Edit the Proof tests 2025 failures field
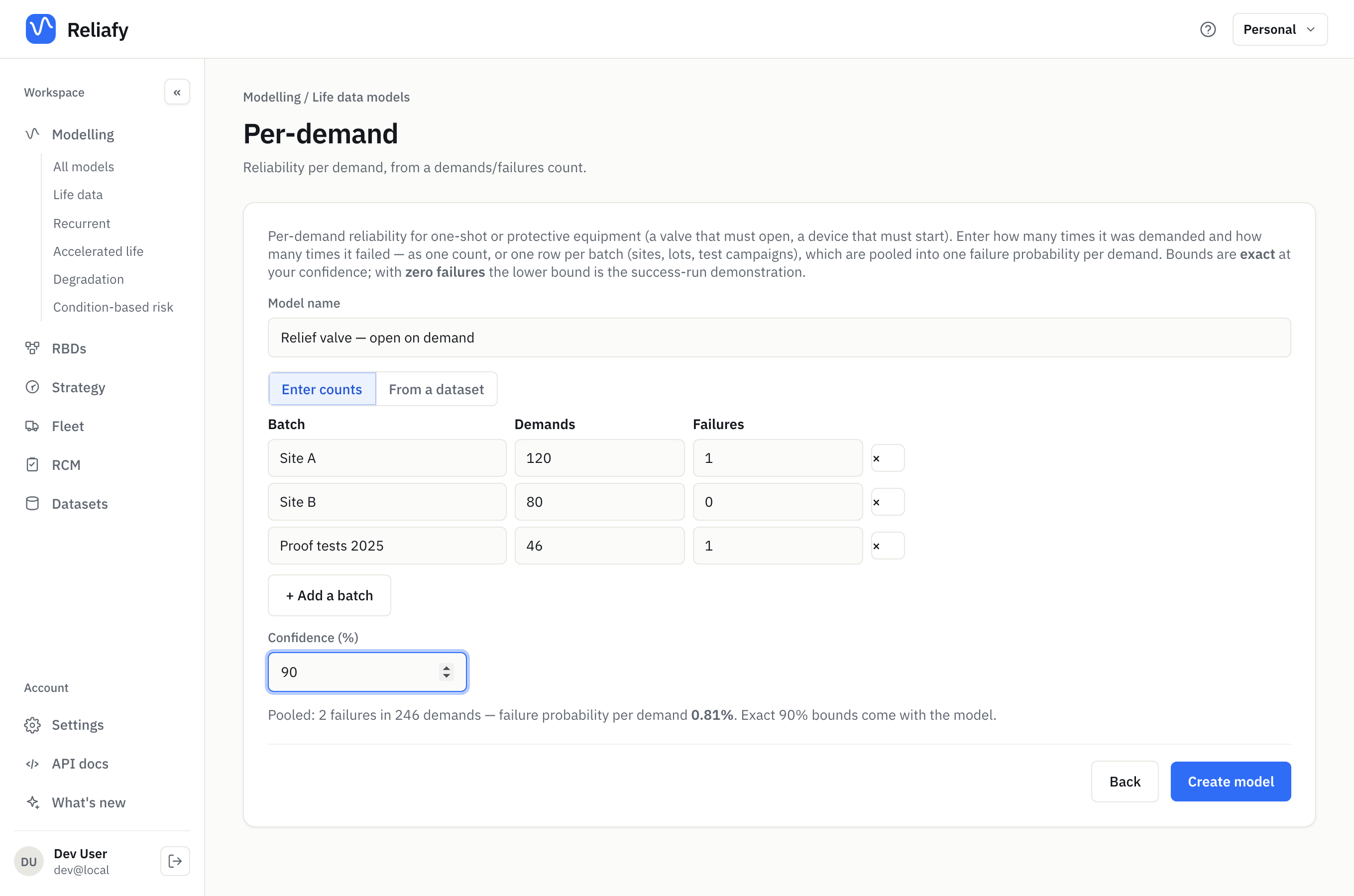 (778, 546)
